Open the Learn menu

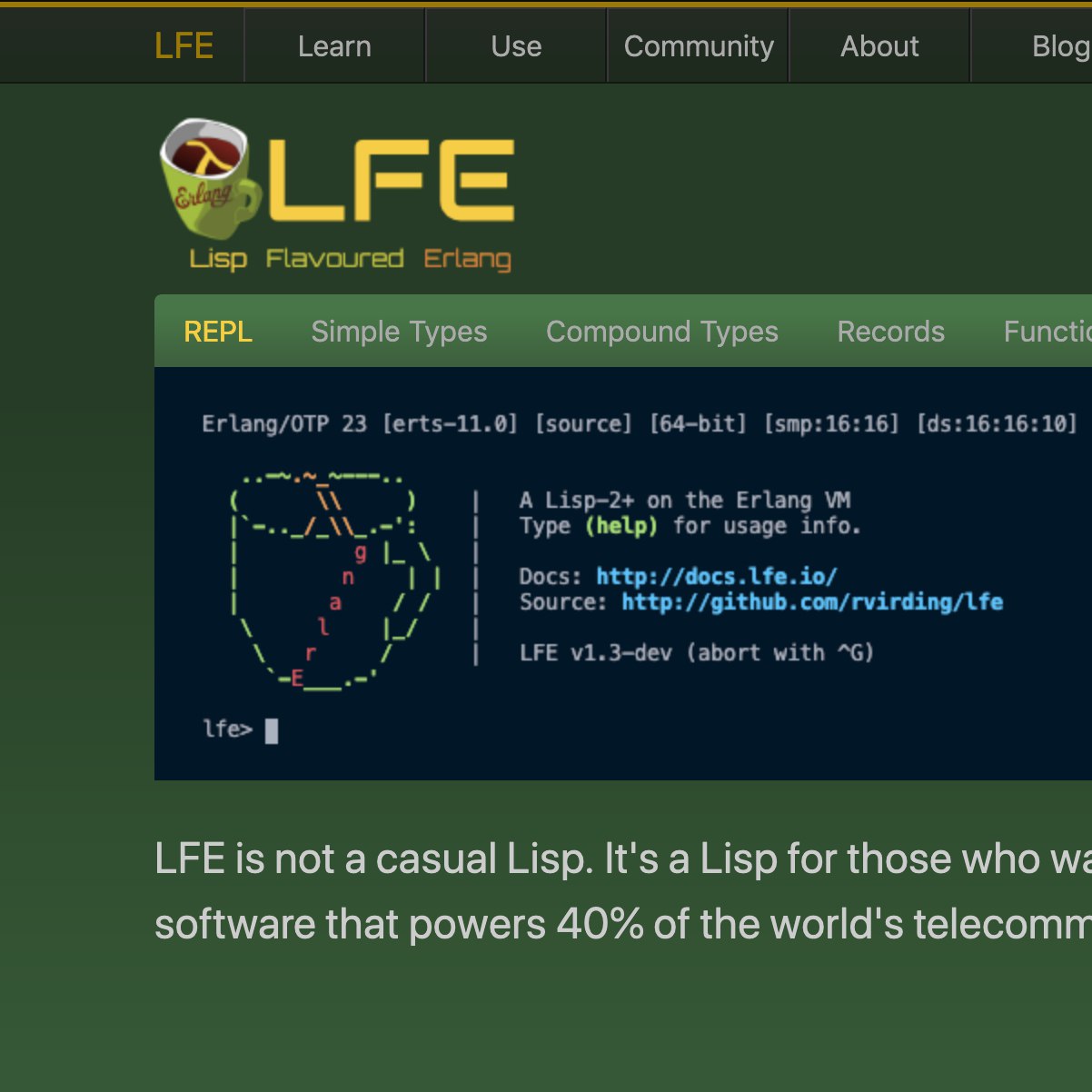(x=334, y=46)
